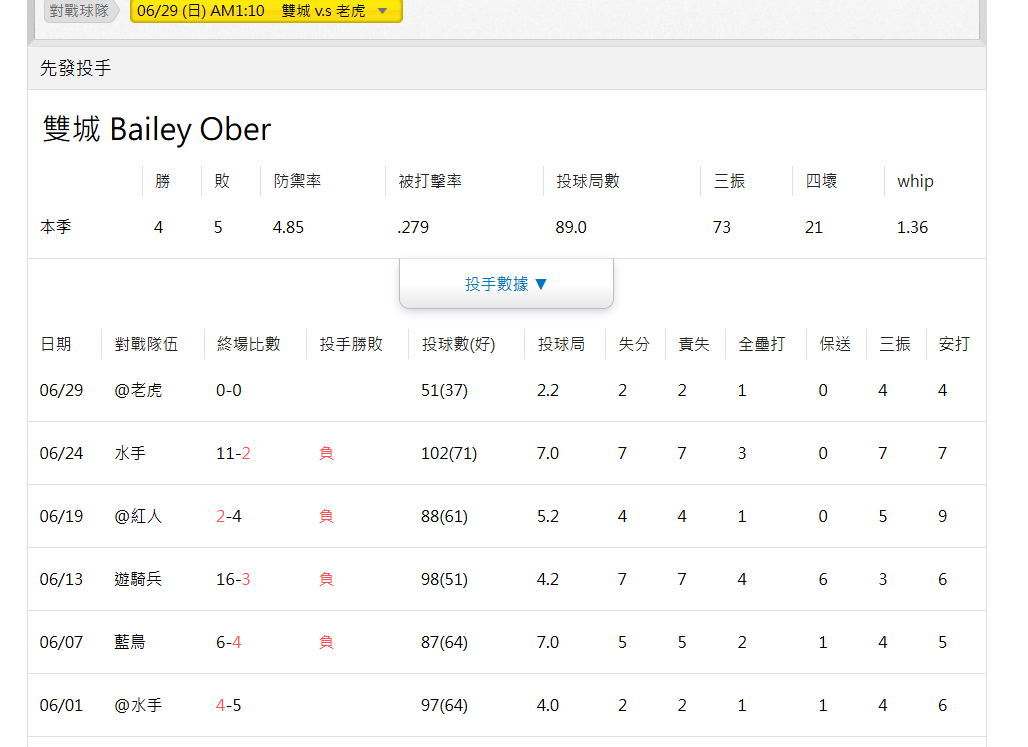Select the pitch count 97(64)
1028x747 pixels.
coord(445,706)
